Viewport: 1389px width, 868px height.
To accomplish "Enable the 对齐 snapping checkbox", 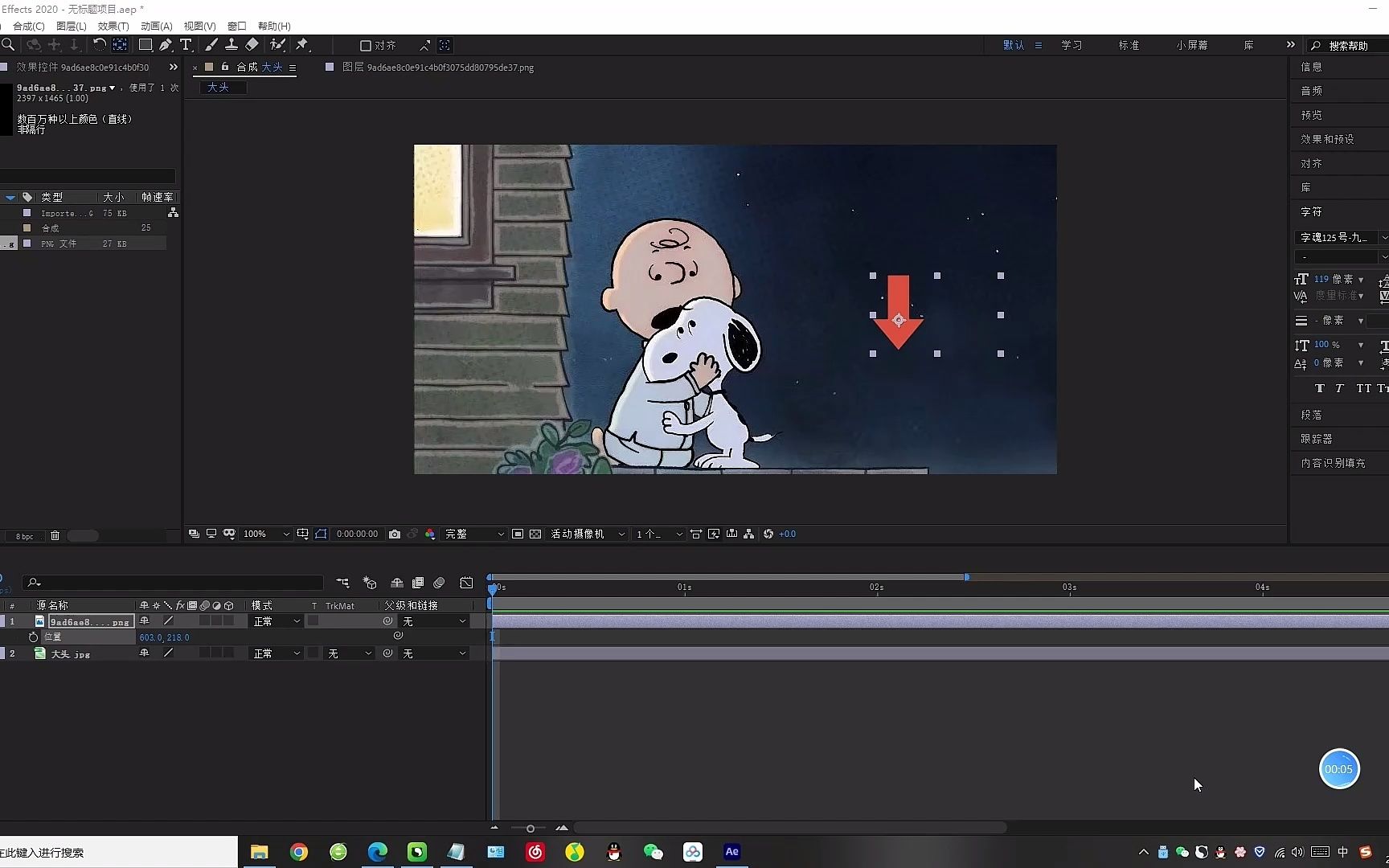I will click(366, 46).
